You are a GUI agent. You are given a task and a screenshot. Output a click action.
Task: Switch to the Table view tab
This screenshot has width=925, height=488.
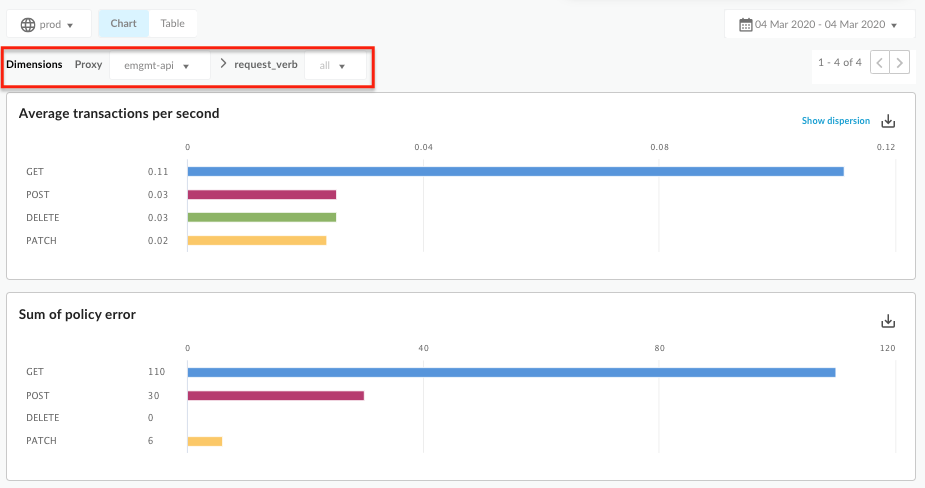click(x=173, y=23)
